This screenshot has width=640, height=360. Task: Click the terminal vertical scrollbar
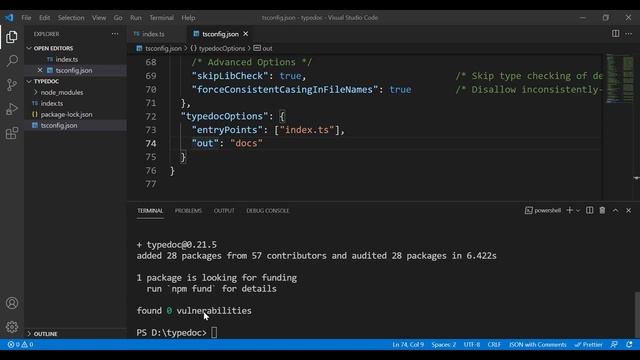[x=637, y=314]
